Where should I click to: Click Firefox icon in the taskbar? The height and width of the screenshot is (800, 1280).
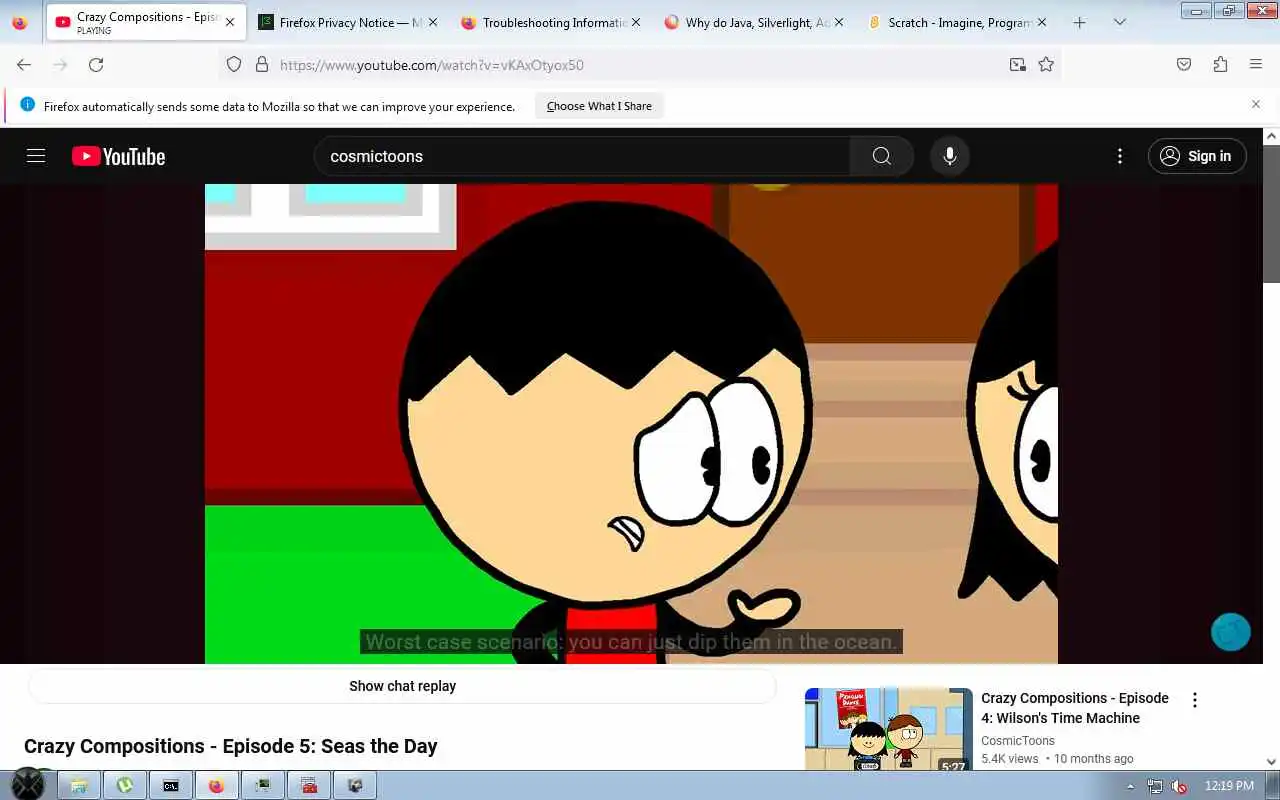tap(216, 785)
